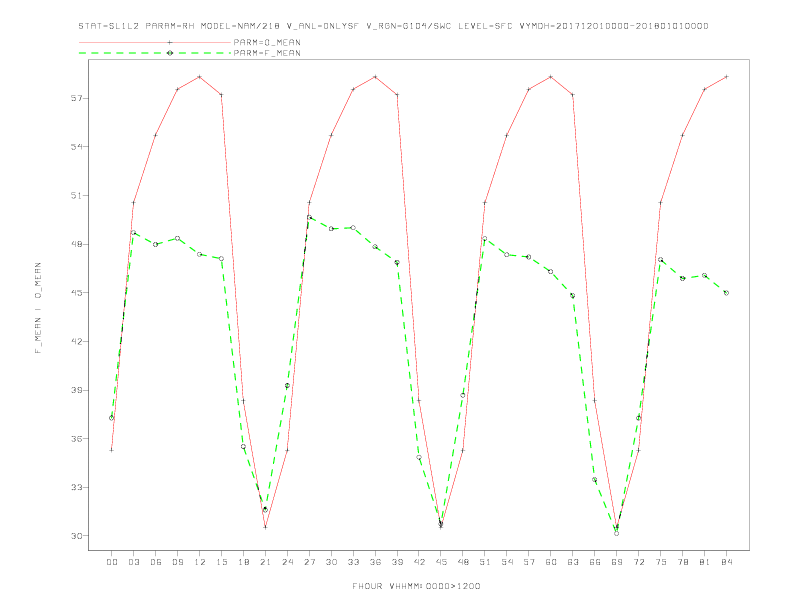Click y-axis tick label 51
Screen dimensions: 792x612
point(77,195)
